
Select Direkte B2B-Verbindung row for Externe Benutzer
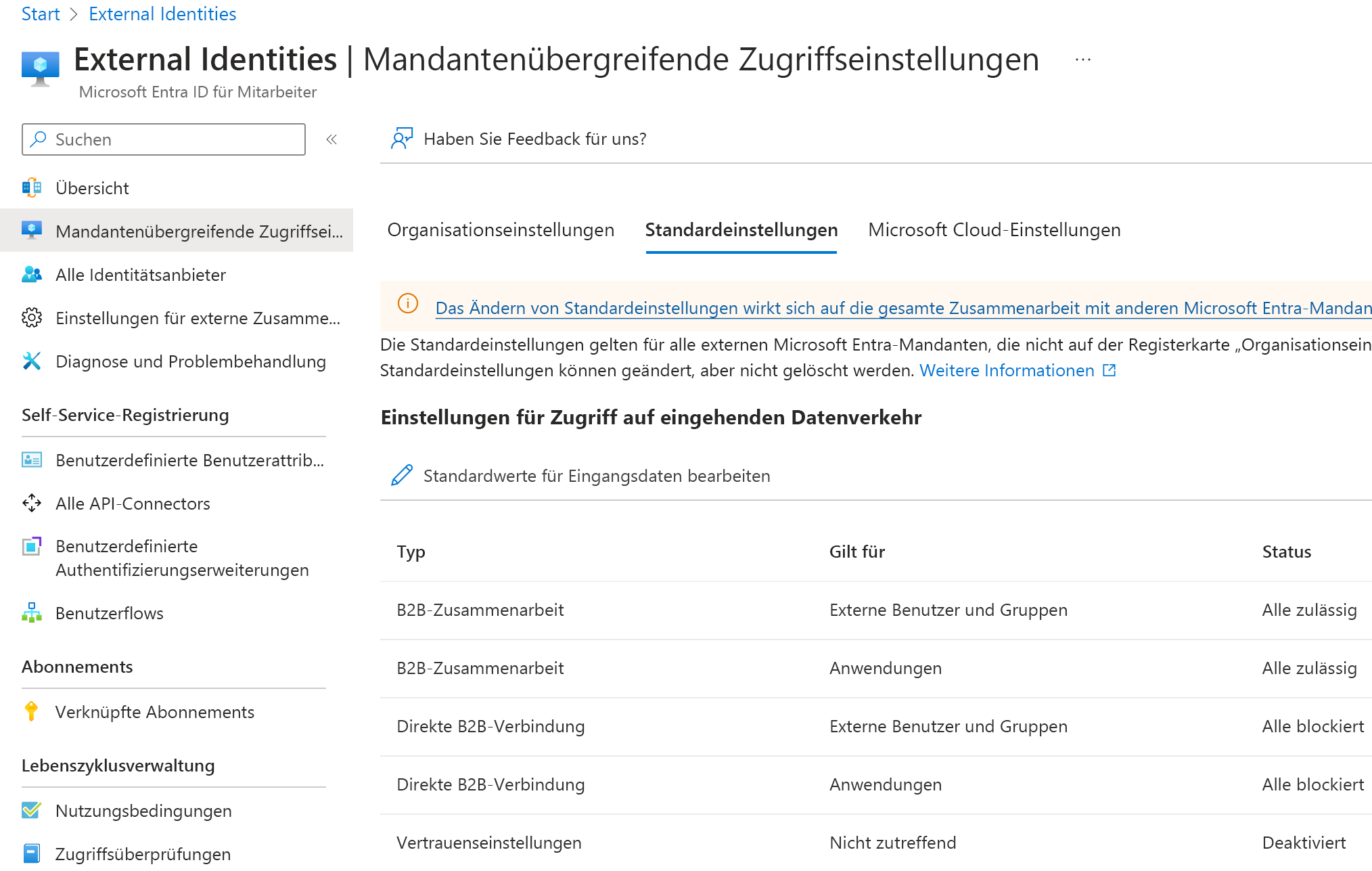876,726
